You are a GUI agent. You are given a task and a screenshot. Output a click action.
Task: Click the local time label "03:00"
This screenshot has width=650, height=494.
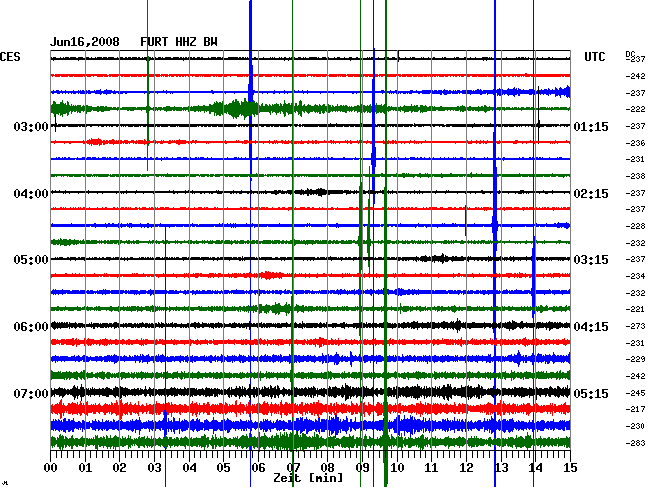point(31,126)
